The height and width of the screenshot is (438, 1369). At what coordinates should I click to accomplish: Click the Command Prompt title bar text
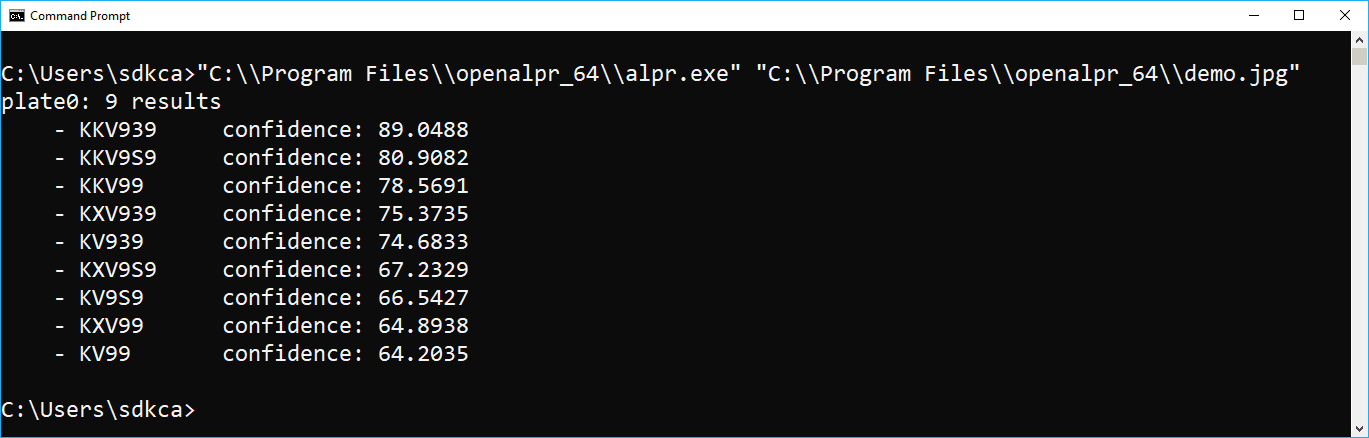click(80, 16)
